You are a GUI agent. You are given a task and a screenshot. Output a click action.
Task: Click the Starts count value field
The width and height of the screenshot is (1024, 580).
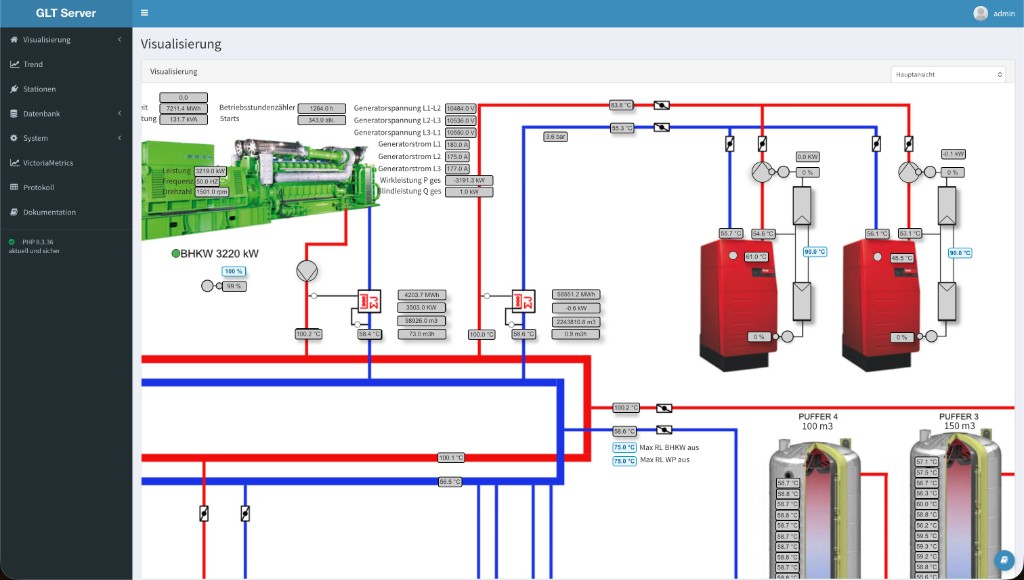(321, 120)
